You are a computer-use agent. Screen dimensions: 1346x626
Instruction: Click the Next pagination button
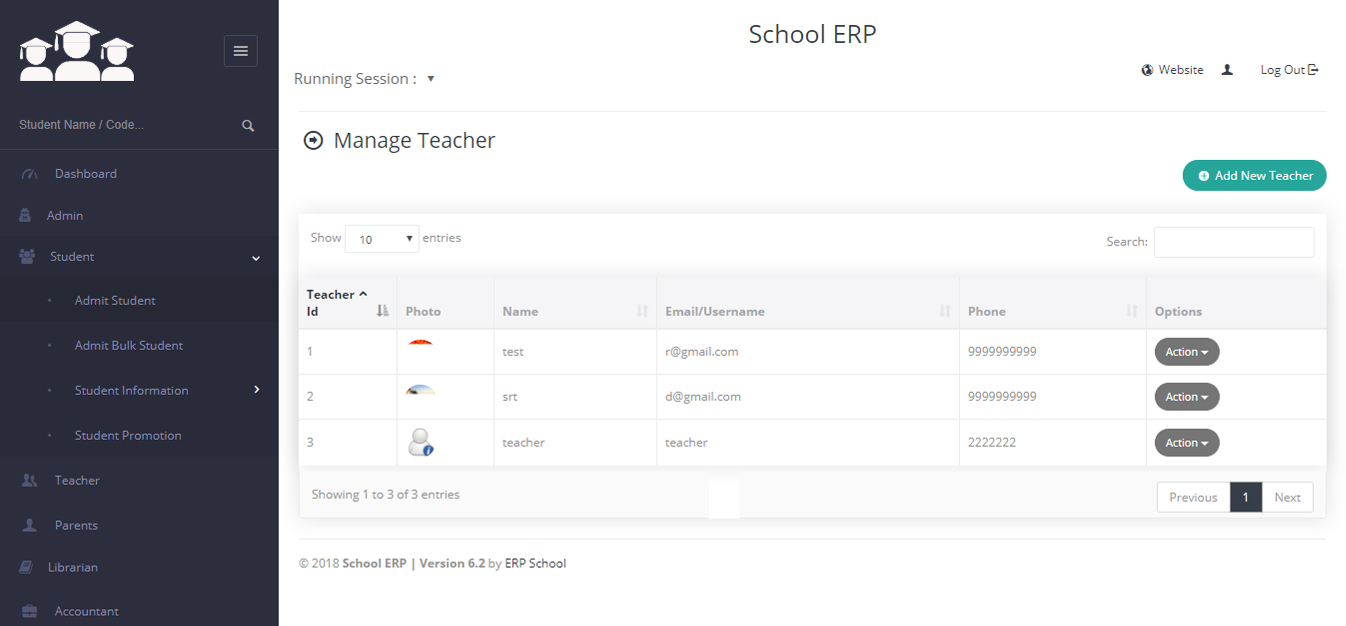pos(1287,497)
